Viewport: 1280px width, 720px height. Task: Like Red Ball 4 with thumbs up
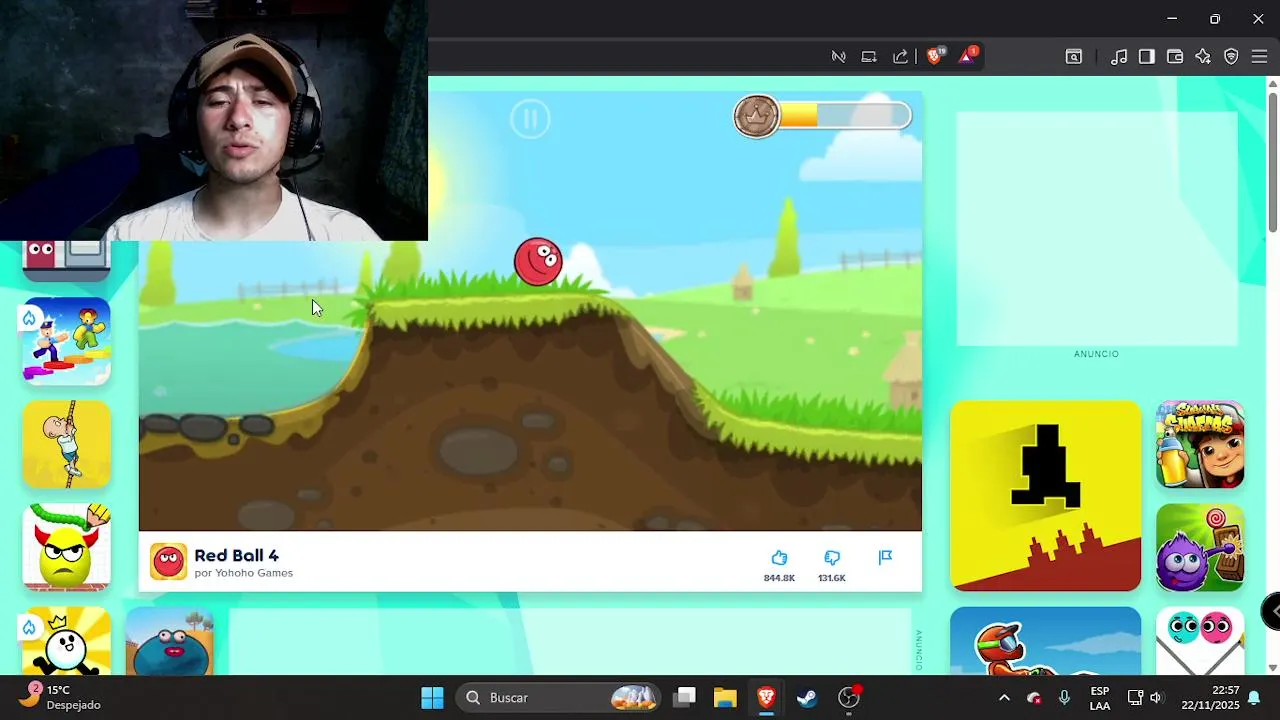[779, 558]
